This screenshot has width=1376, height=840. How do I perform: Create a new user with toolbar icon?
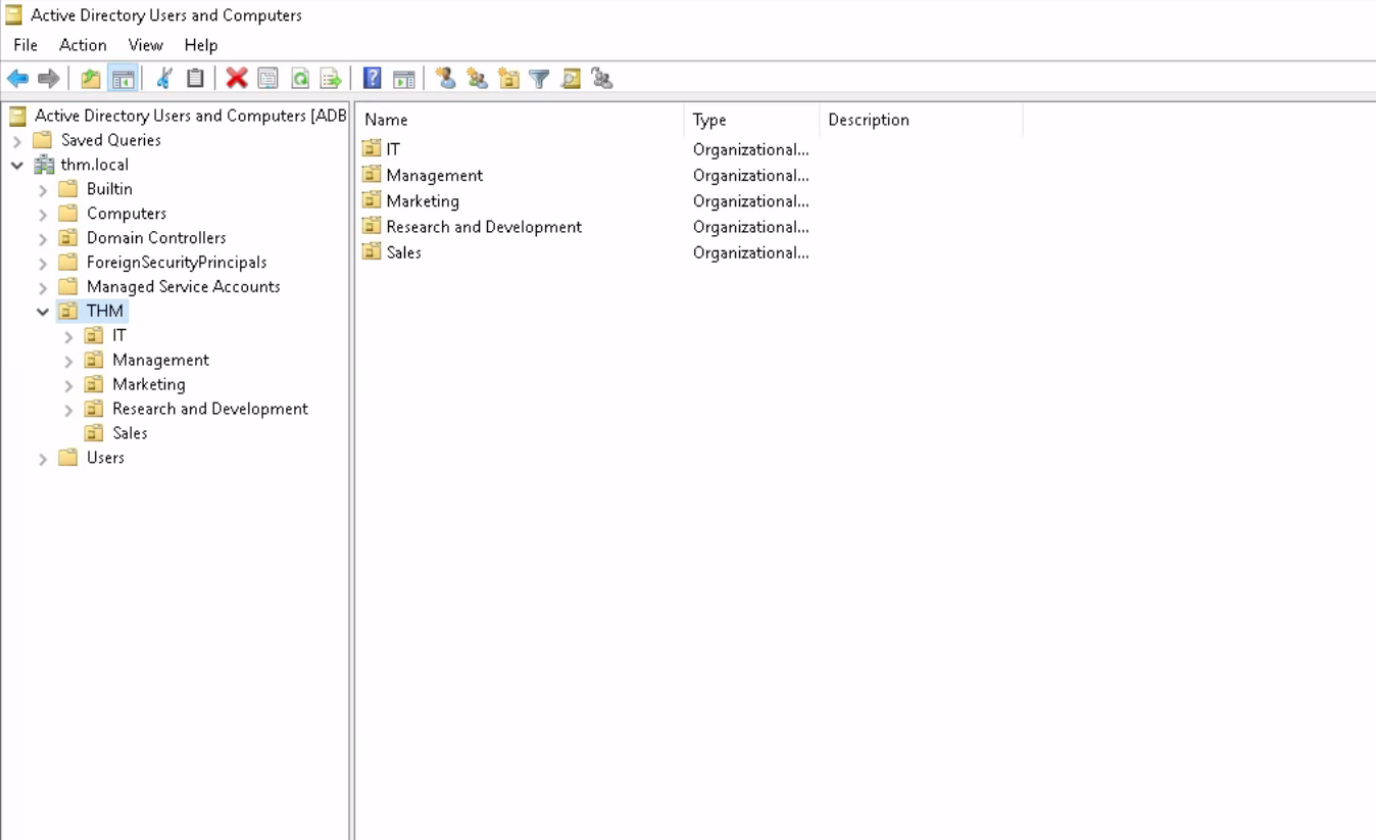pos(446,78)
